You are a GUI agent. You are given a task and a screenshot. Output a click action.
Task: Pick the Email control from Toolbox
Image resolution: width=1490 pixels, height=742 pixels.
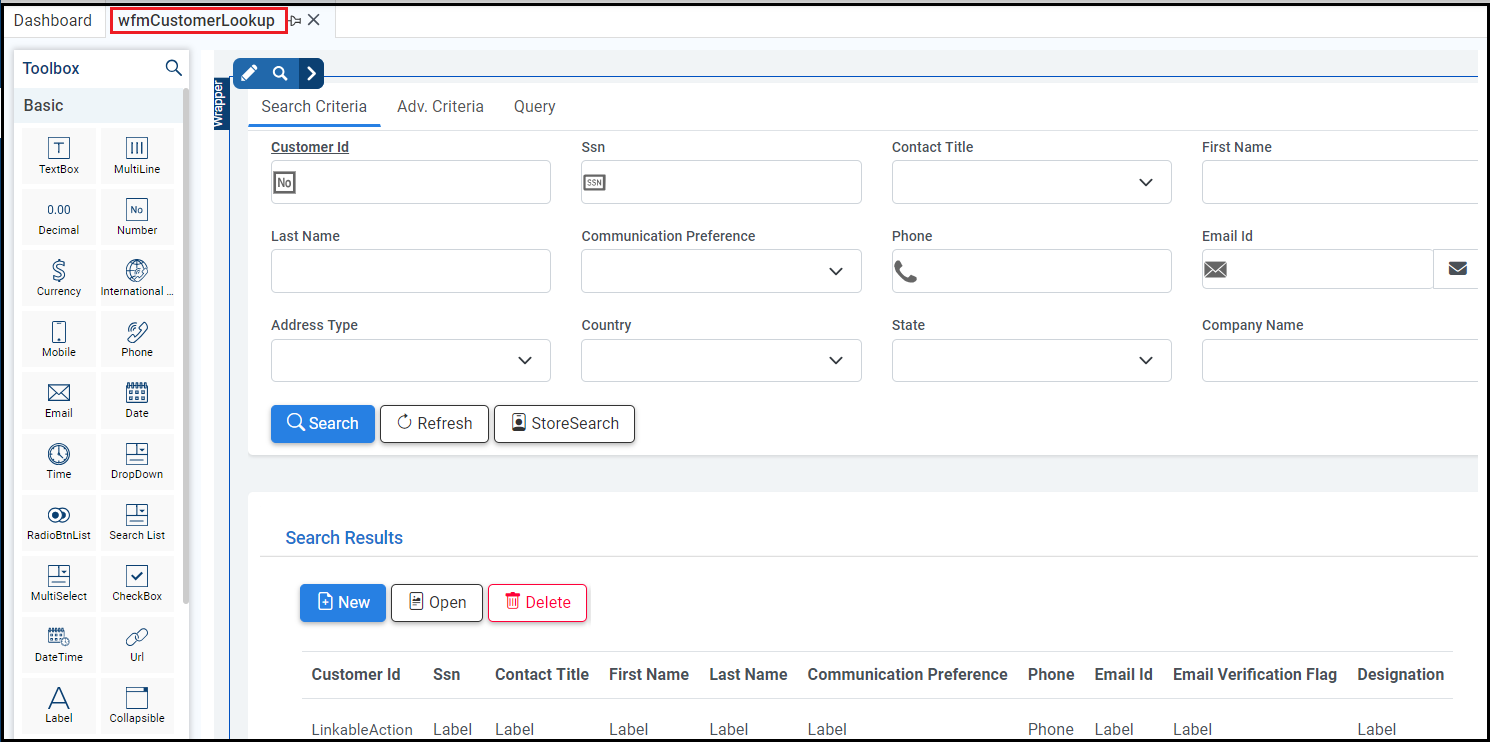[x=59, y=400]
